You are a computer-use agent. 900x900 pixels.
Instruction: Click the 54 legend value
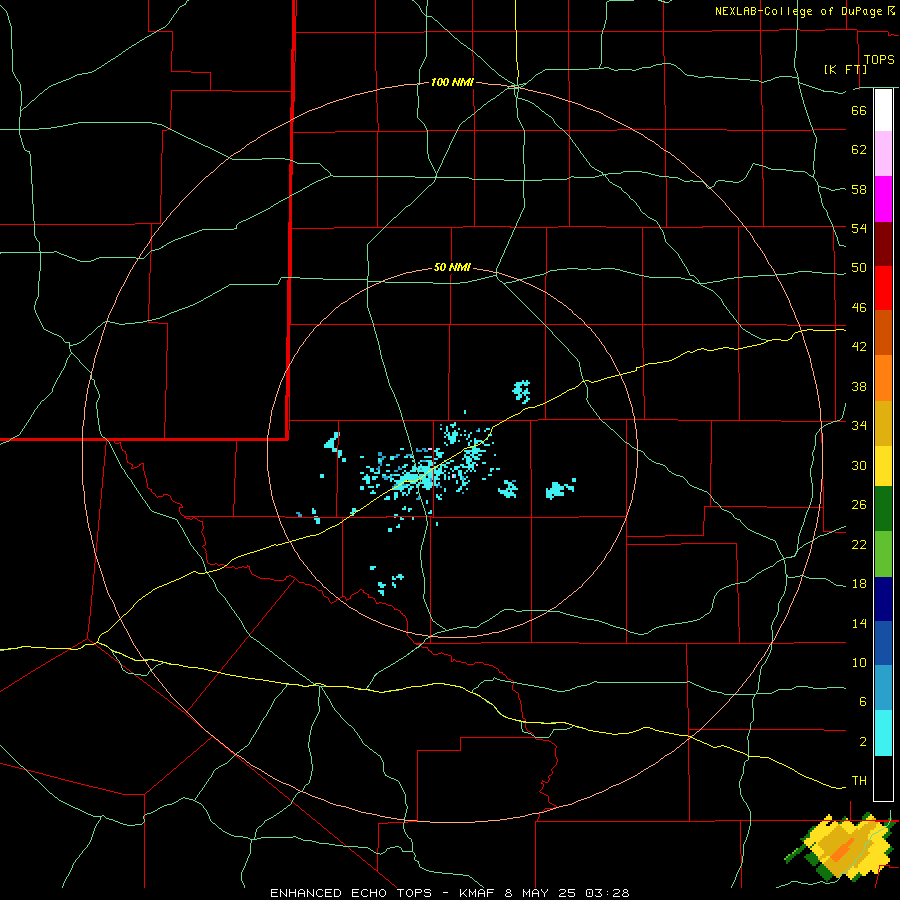pyautogui.click(x=859, y=228)
